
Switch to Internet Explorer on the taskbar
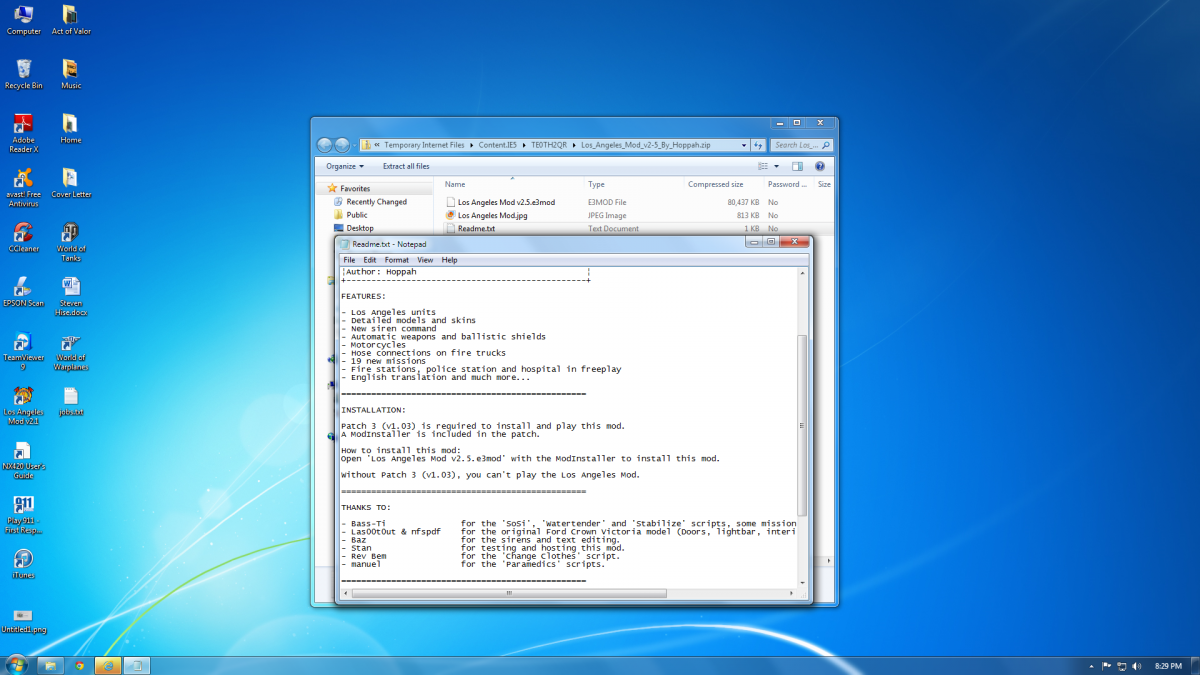pyautogui.click(x=108, y=665)
